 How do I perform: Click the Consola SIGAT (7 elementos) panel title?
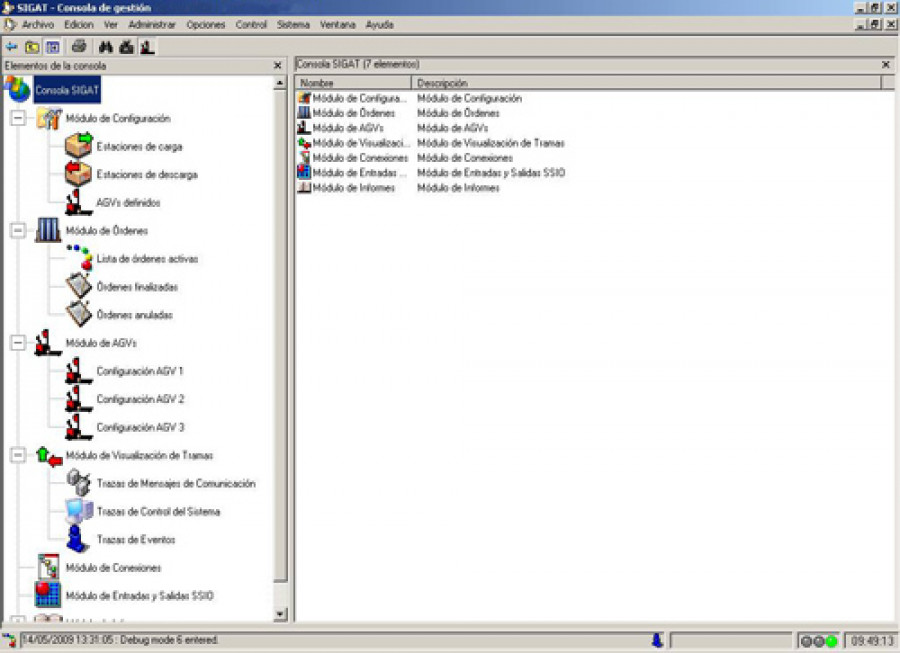tap(358, 64)
